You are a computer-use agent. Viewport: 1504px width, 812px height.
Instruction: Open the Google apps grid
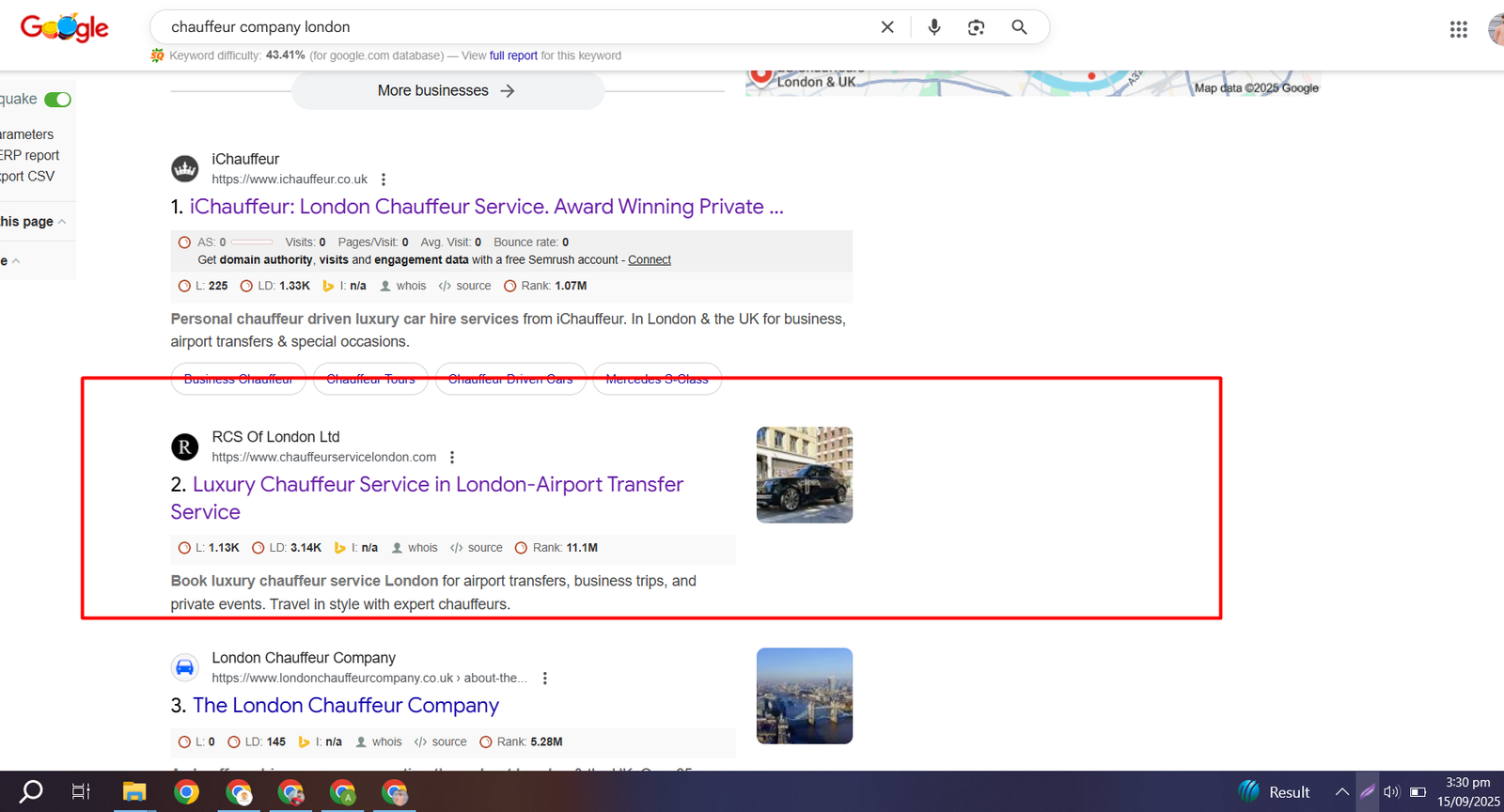pyautogui.click(x=1458, y=29)
